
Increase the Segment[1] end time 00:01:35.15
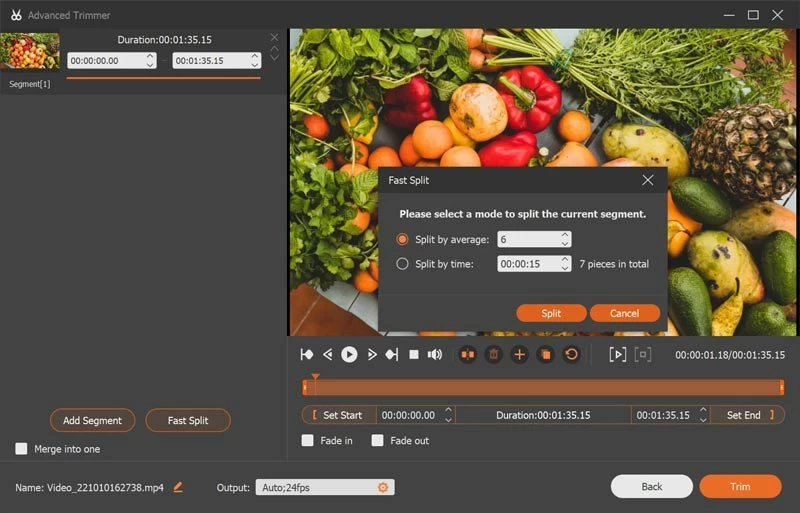(x=255, y=56)
